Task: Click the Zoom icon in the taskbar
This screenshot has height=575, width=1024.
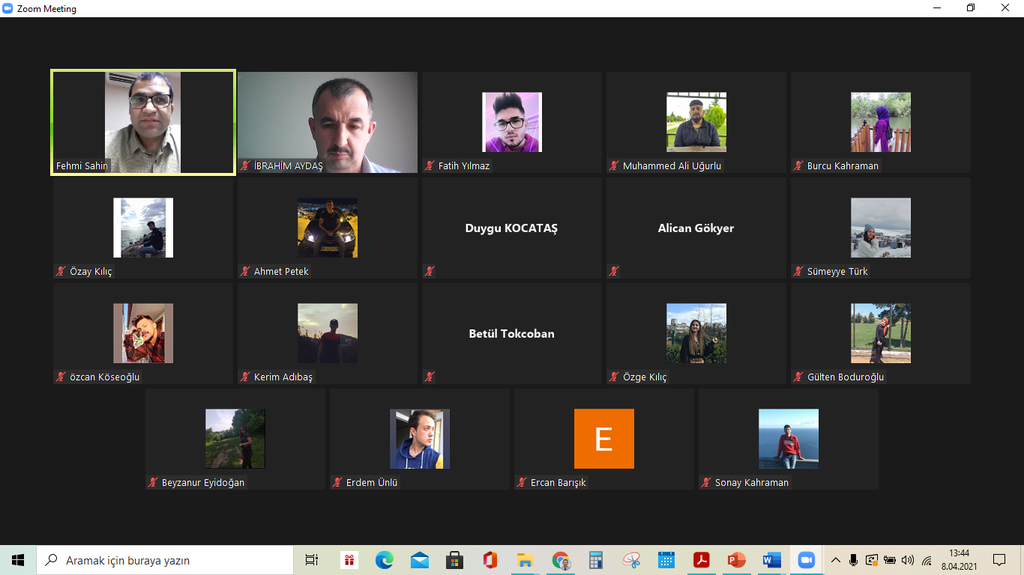Action: (x=805, y=560)
